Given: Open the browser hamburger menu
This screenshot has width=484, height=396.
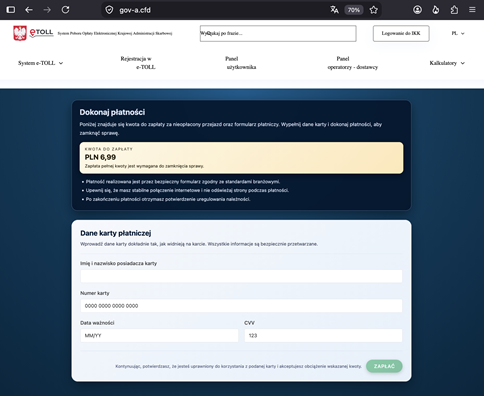Looking at the screenshot, I should click(x=472, y=10).
